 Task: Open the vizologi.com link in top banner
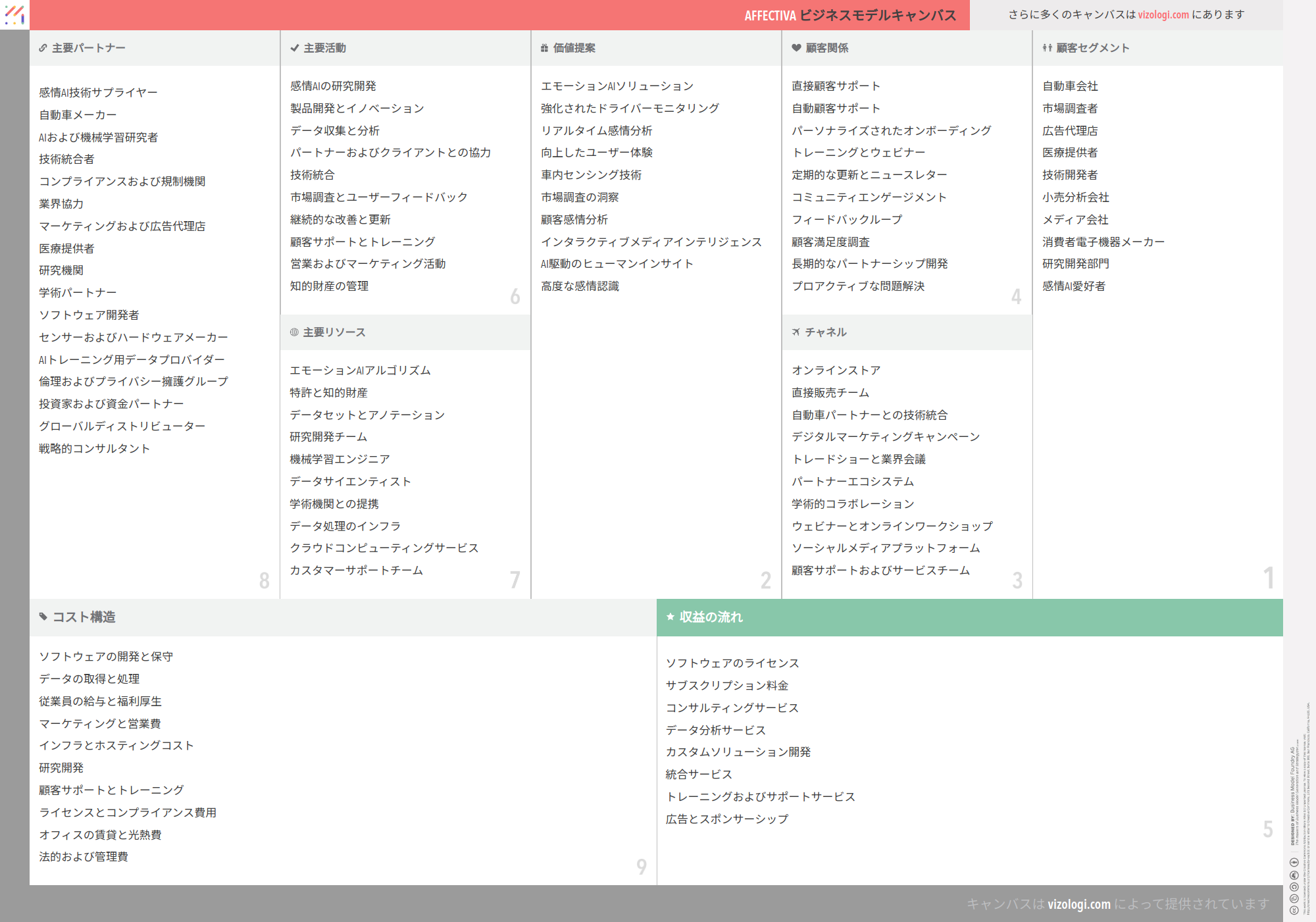1163,14
